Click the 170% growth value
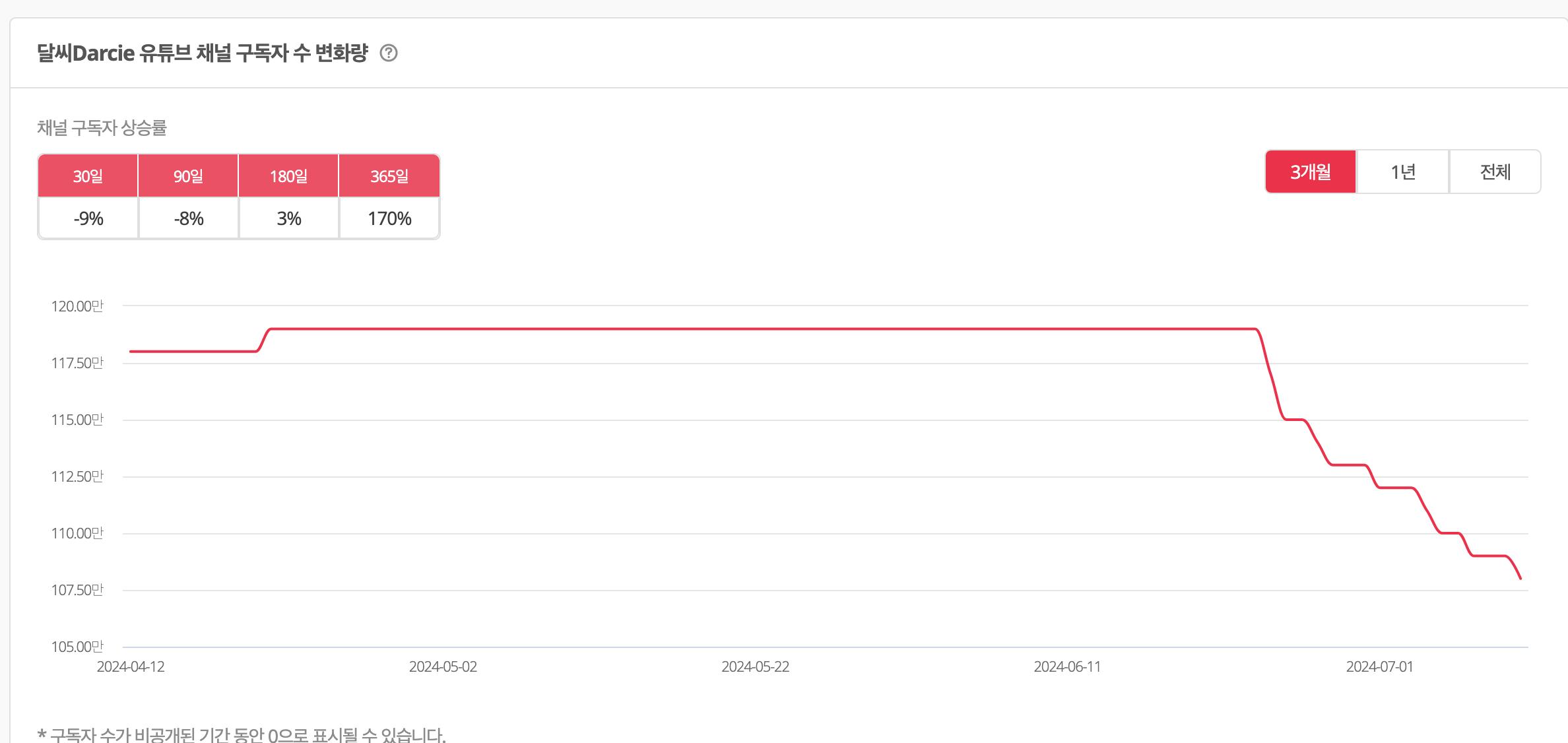This screenshot has height=743, width=1568. [x=389, y=218]
